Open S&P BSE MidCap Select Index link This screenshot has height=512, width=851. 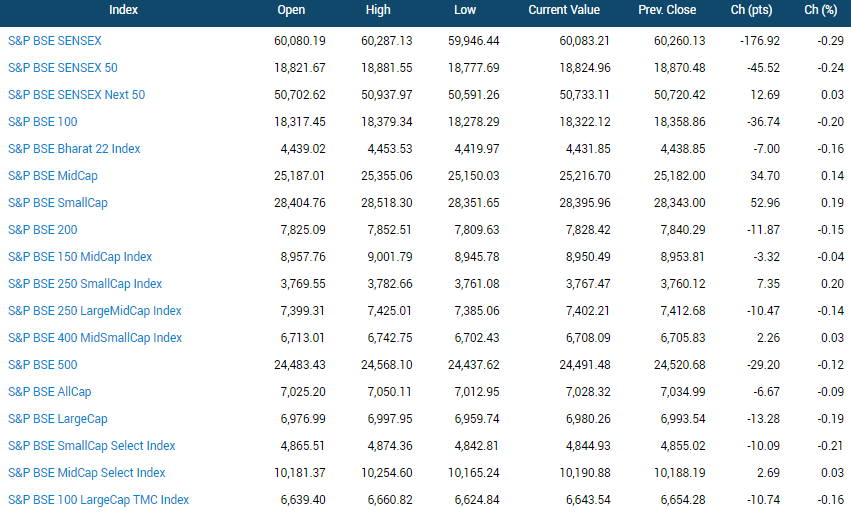87,473
